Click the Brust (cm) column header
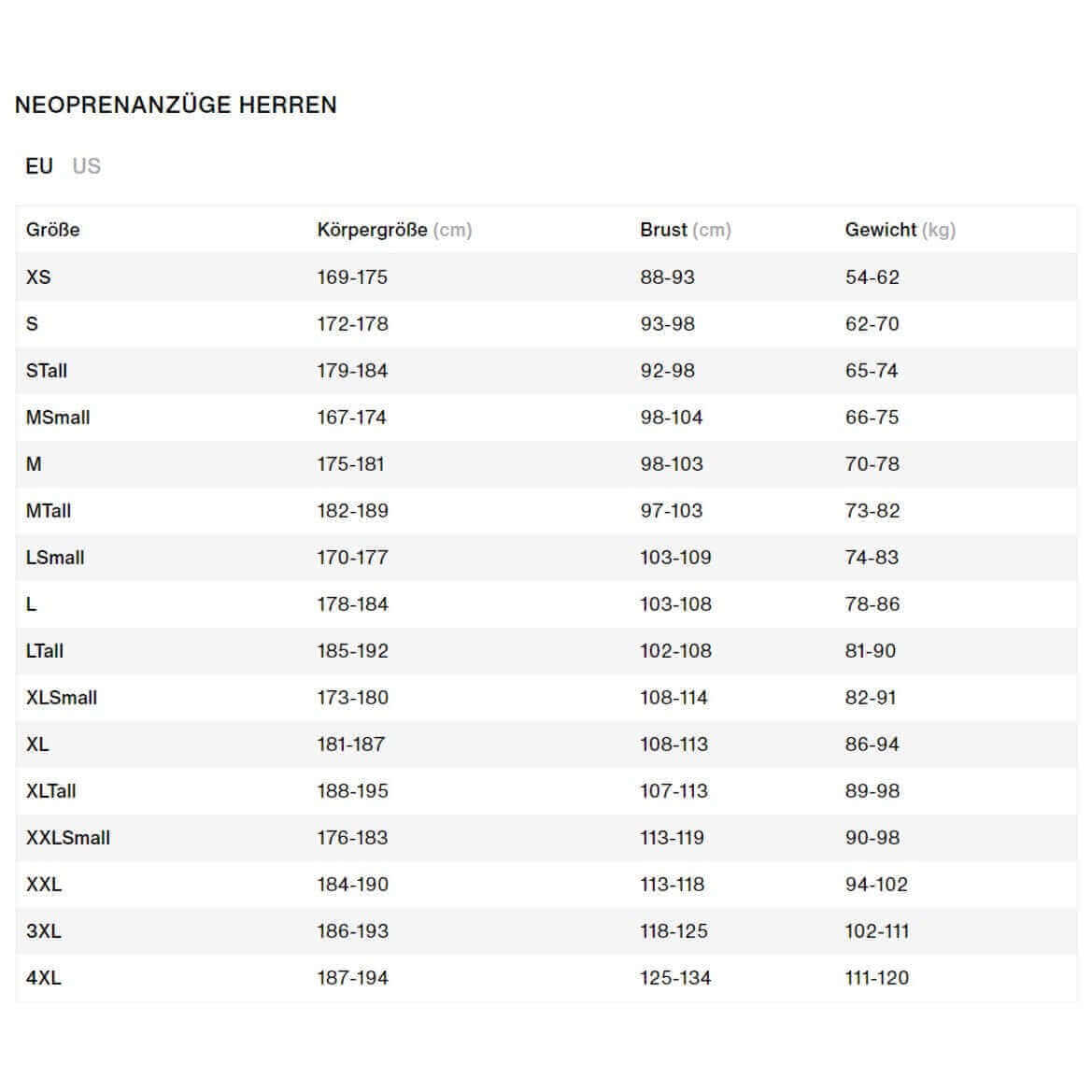The image size is (1092, 1092). (685, 230)
